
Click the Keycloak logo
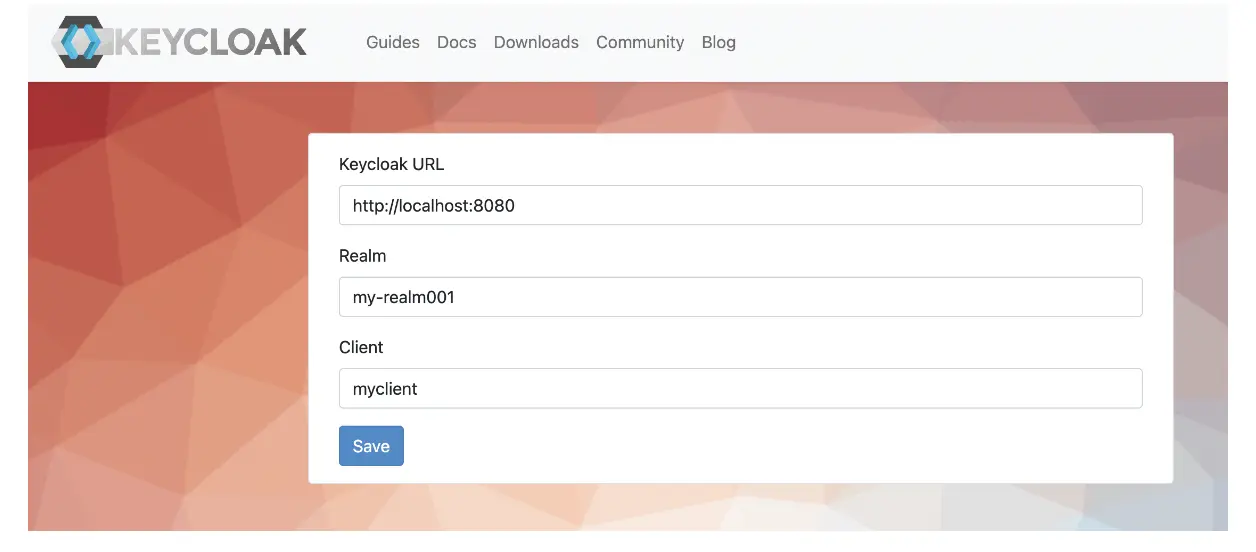coord(179,42)
